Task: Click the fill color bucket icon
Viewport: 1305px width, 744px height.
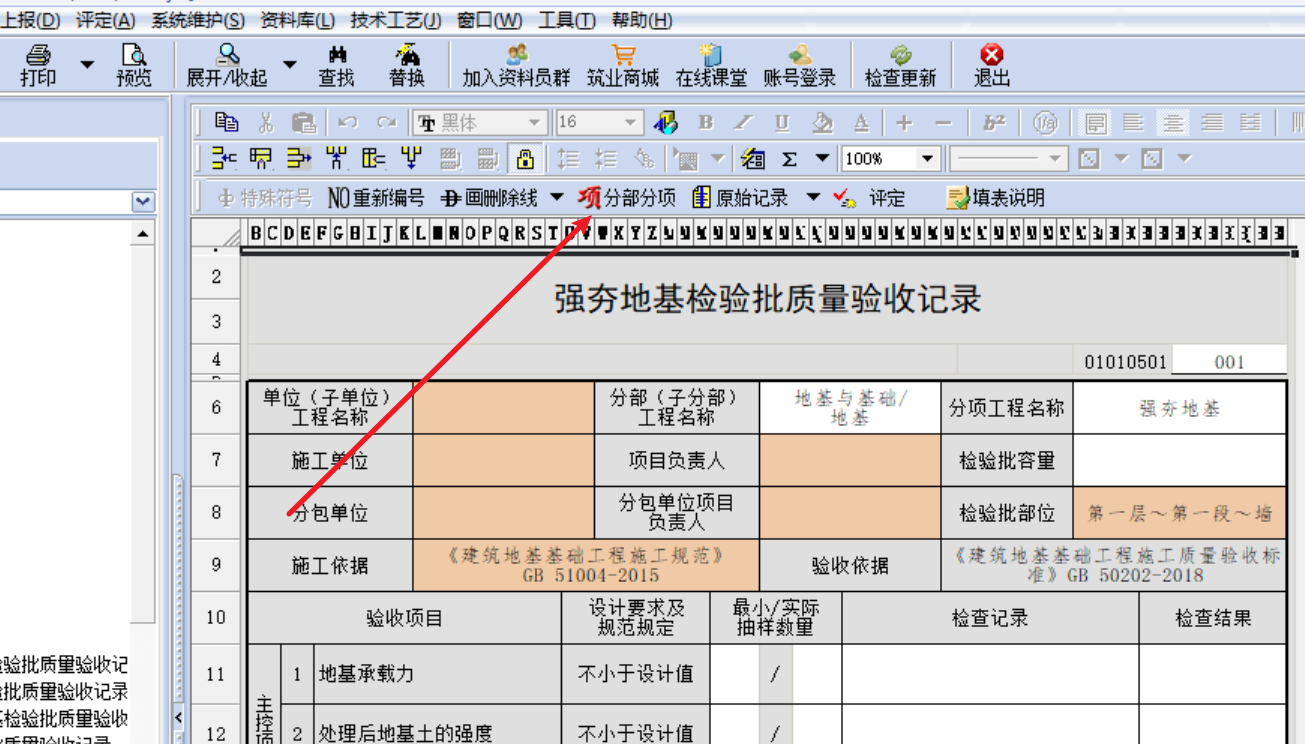Action: coord(822,123)
